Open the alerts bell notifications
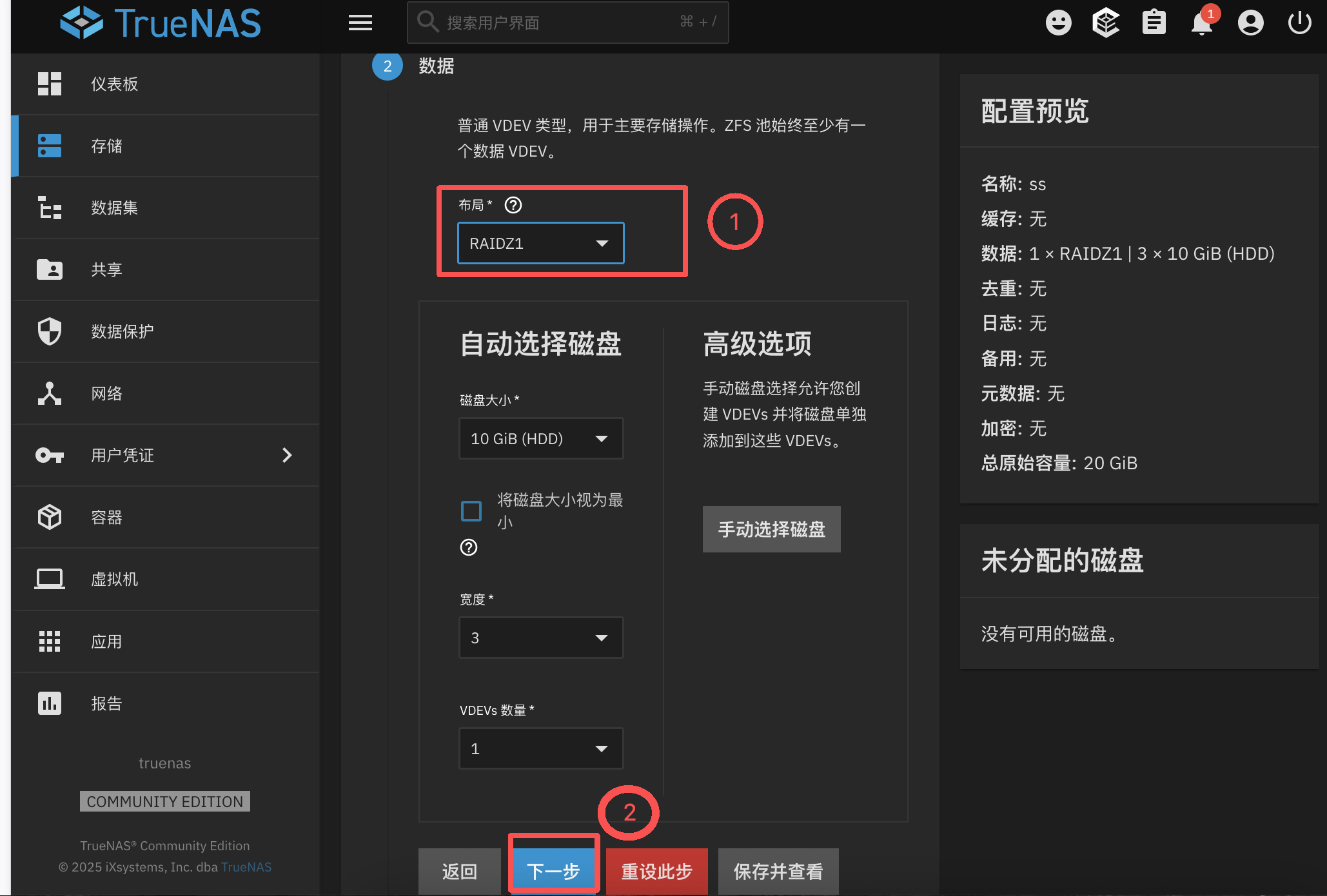 click(x=1201, y=23)
